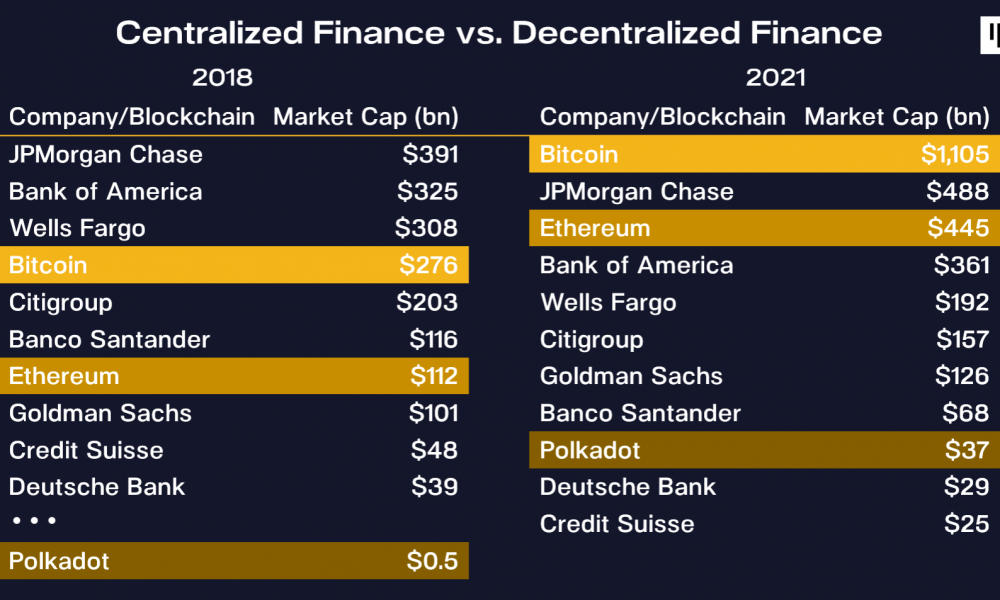Select the Ethereum $445 row in 2021
Image resolution: width=1000 pixels, height=600 pixels.
pos(765,228)
